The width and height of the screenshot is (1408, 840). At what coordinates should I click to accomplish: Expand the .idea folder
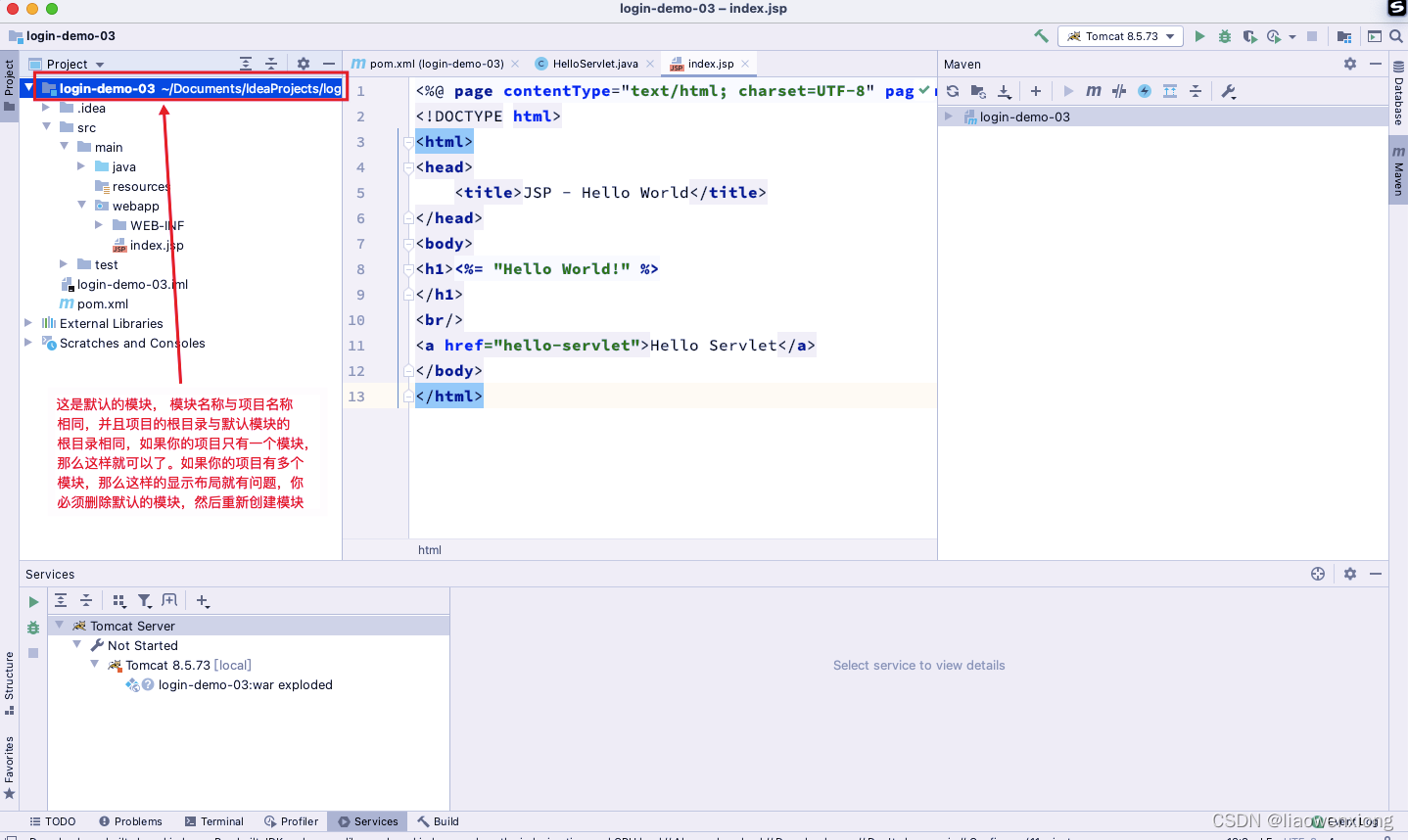click(x=46, y=108)
